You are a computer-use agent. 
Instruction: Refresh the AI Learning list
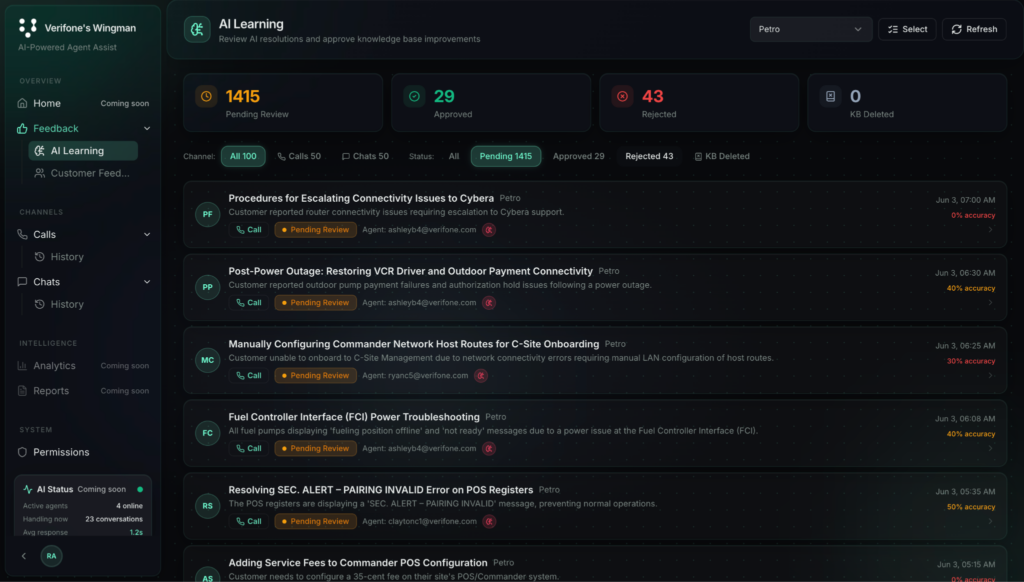(x=974, y=29)
